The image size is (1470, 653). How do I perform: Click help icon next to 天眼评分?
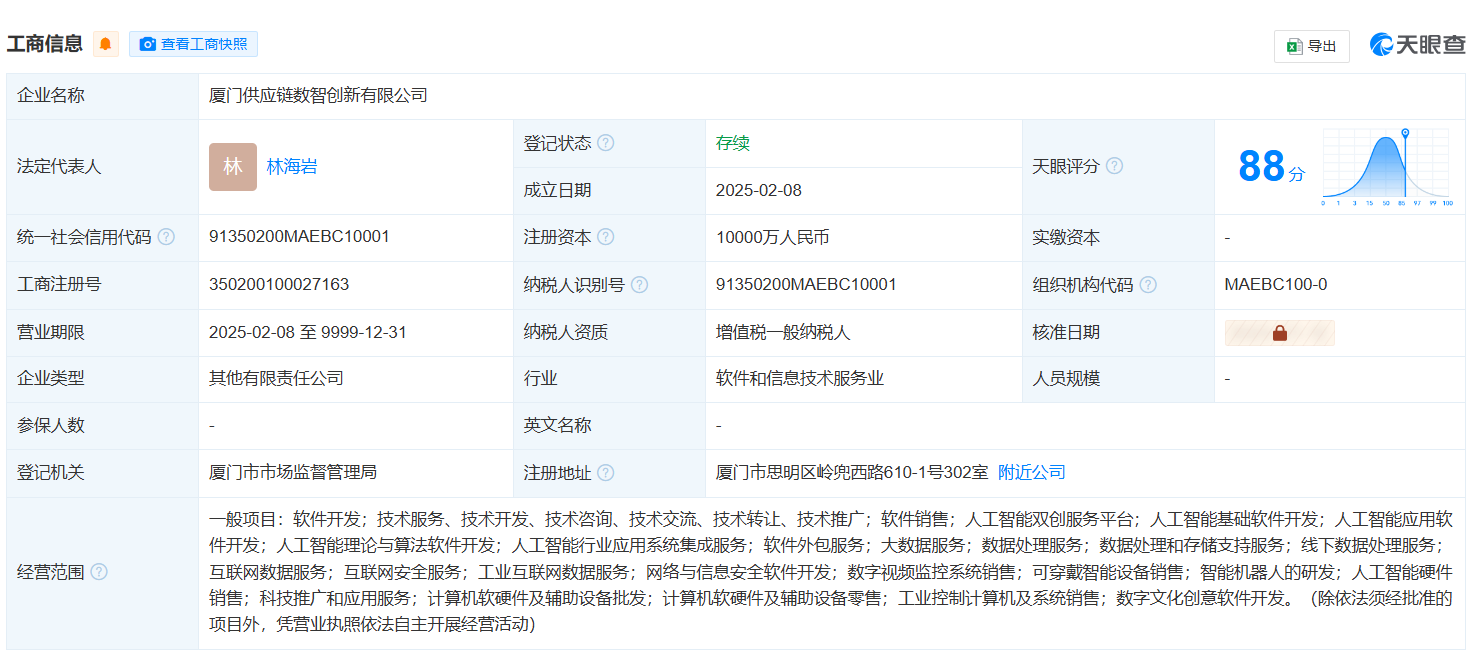pyautogui.click(x=1114, y=166)
